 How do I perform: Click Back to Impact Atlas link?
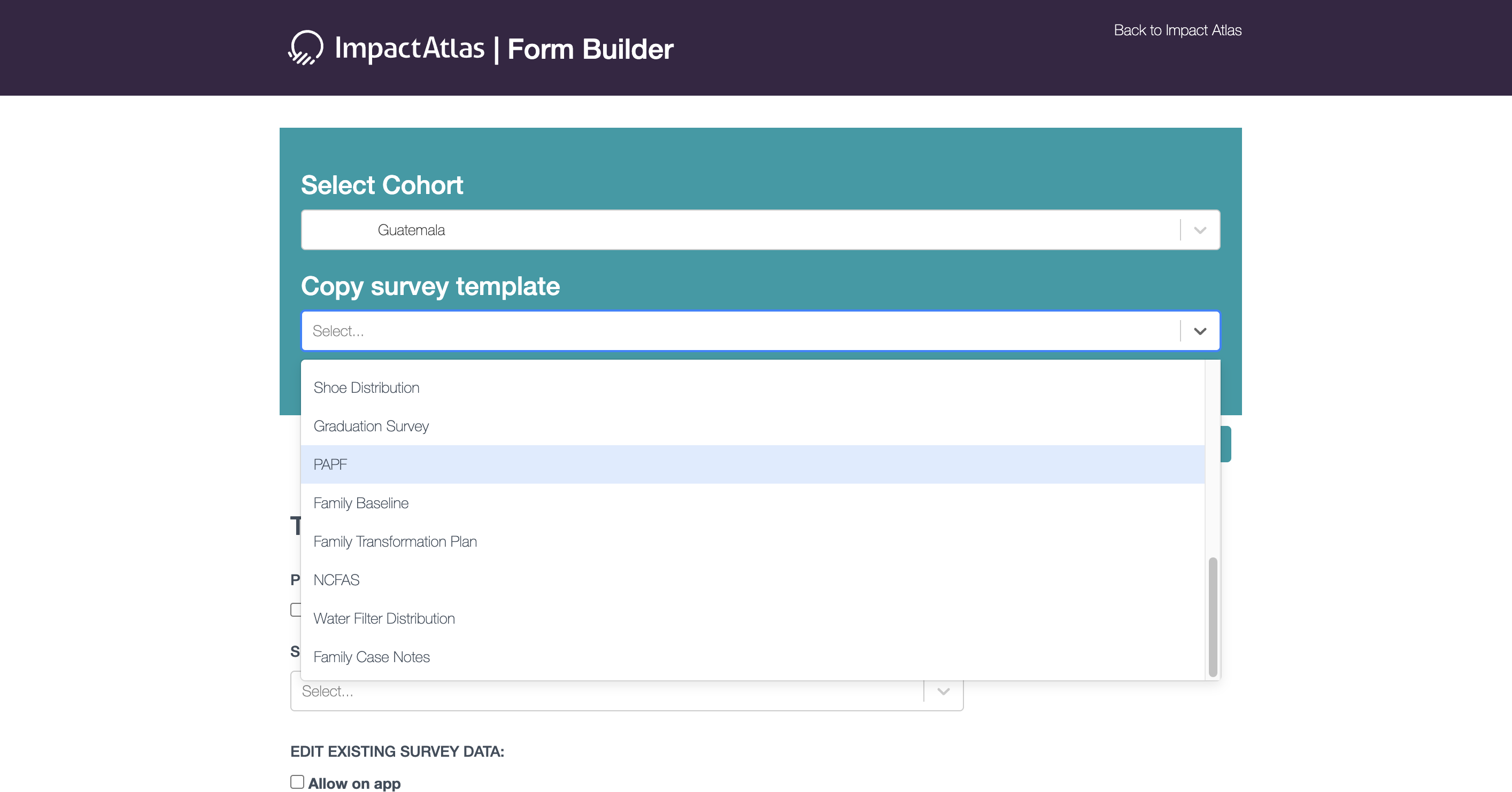coord(1177,30)
